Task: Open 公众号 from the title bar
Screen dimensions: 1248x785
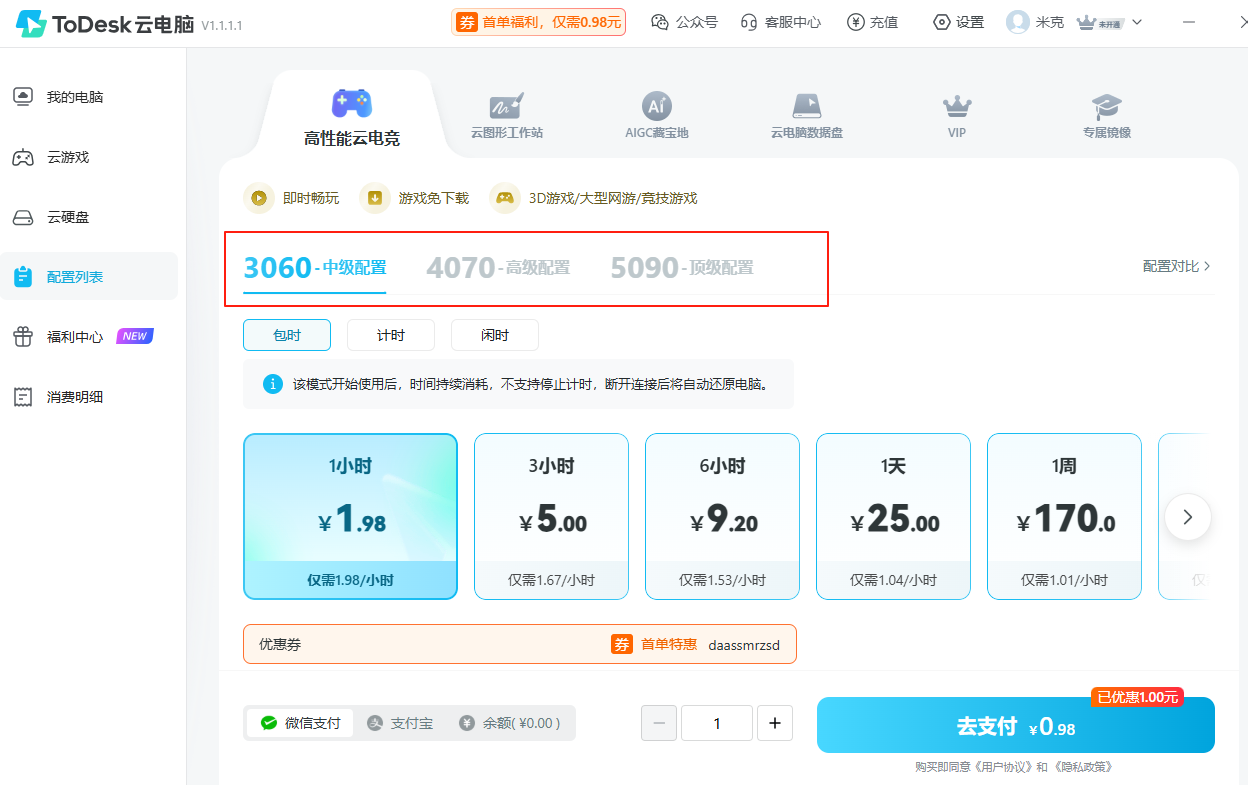Action: 685,22
